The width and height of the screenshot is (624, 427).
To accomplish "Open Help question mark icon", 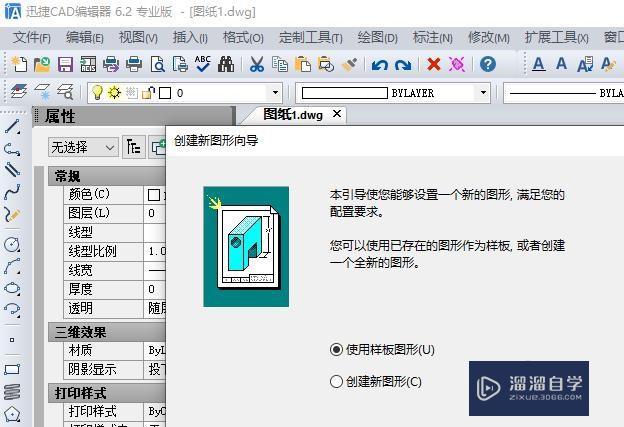I will tap(488, 64).
